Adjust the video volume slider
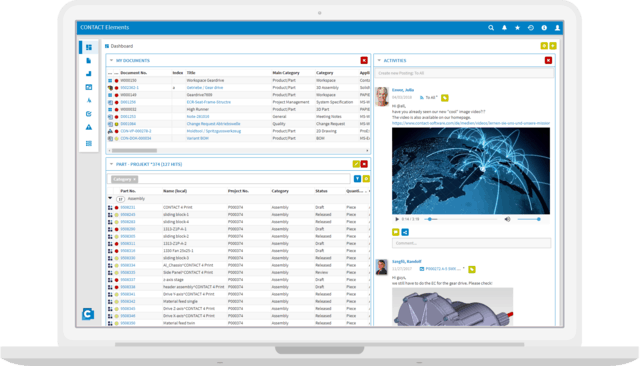The image size is (640, 366). (x=529, y=219)
